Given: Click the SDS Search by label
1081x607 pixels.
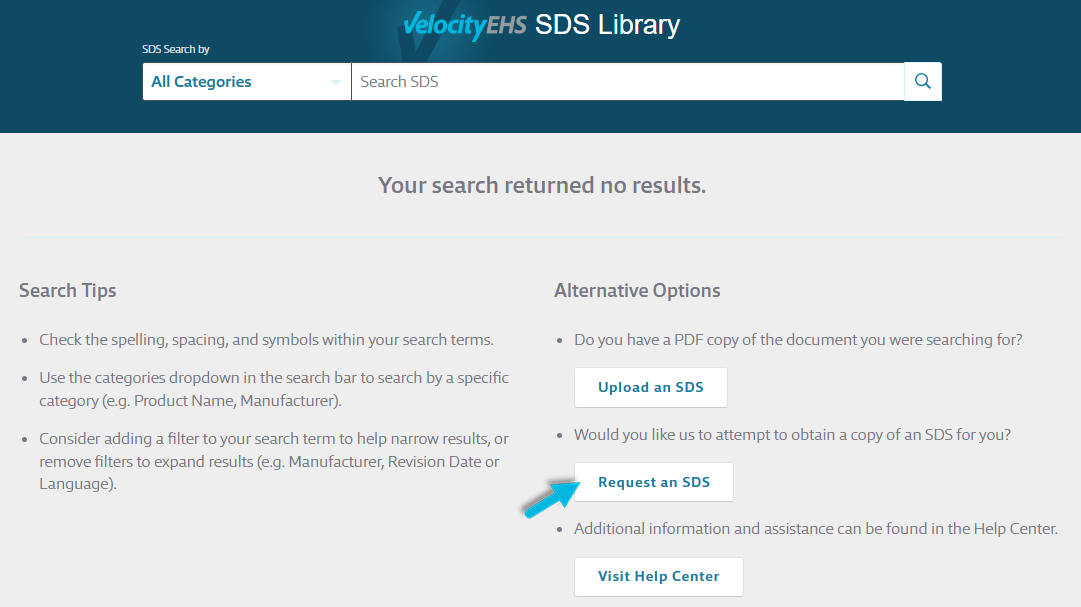Looking at the screenshot, I should 176,49.
